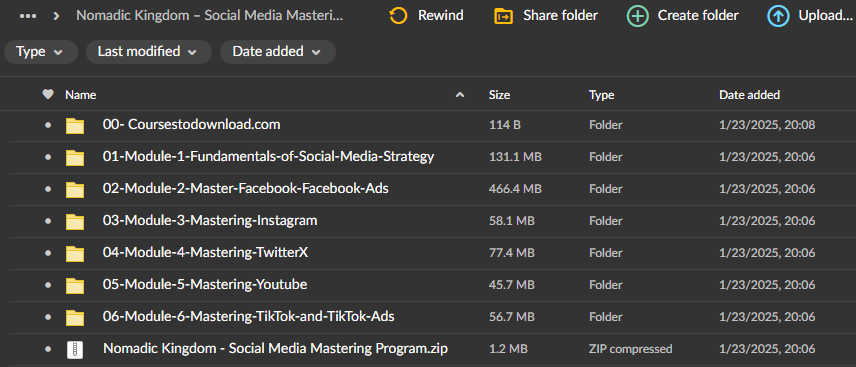Click folder icon of 00- Coursestodownload.com
This screenshot has width=856, height=367.
point(75,126)
